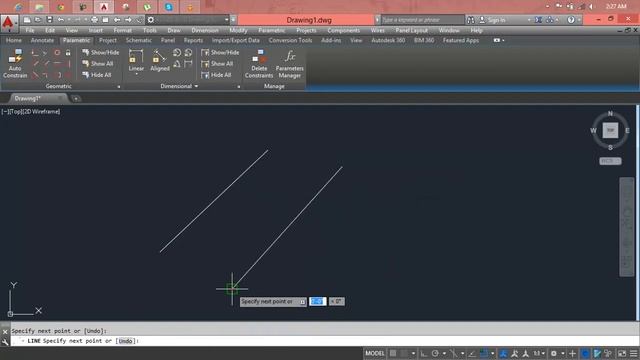Click the Undo arrow icon
The width and height of the screenshot is (640, 360).
click(x=61, y=20)
